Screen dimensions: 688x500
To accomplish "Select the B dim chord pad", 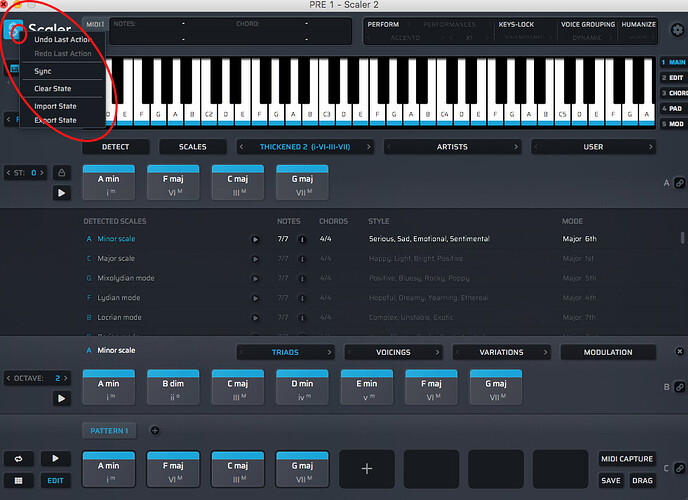I will pyautogui.click(x=173, y=387).
